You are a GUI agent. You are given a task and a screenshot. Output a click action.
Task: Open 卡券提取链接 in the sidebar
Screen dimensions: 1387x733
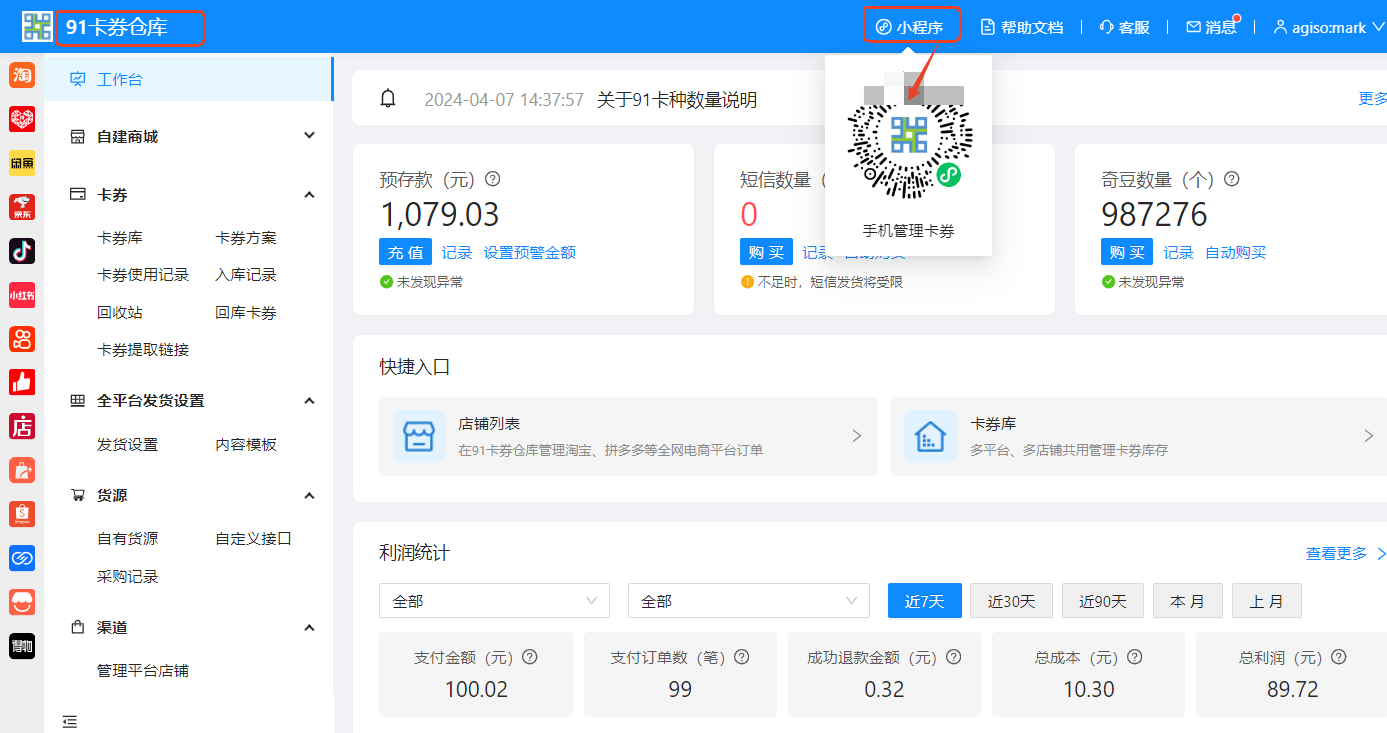(x=143, y=349)
